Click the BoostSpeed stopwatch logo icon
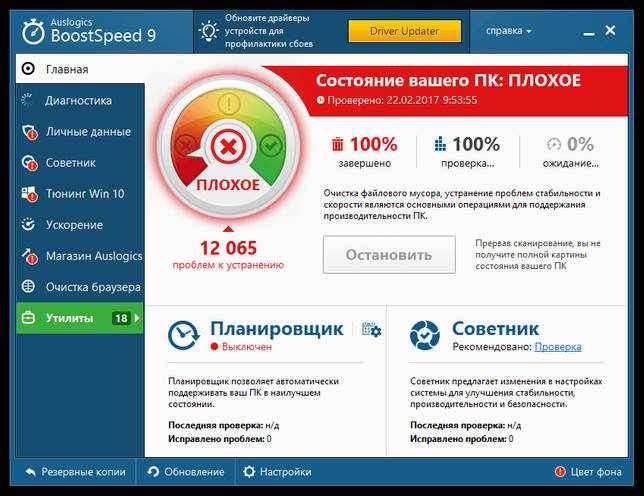644x496 pixels. (x=33, y=31)
